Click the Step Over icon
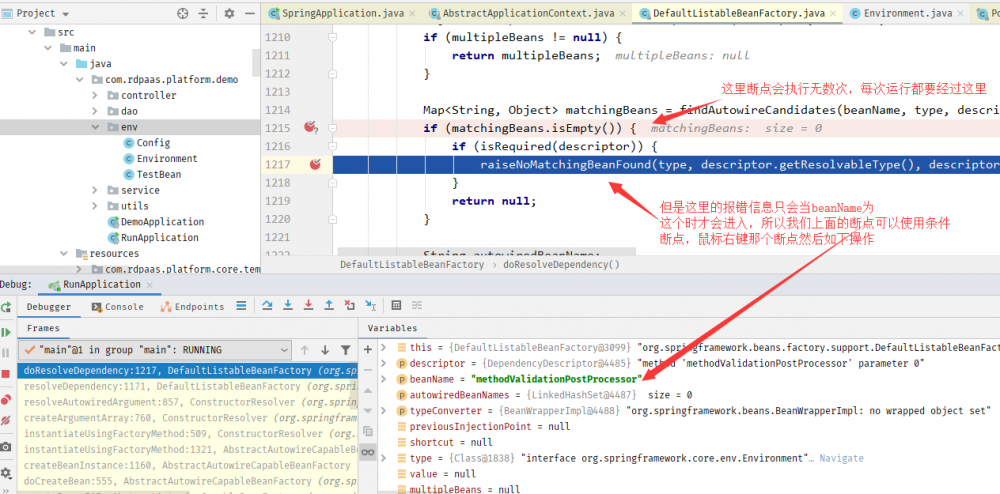Viewport: 1000px width, 494px height. click(x=267, y=306)
